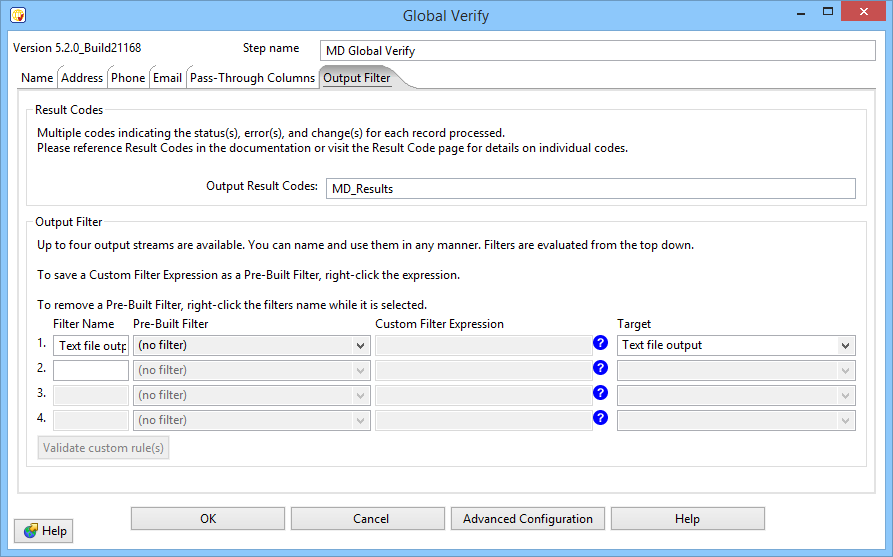Open the Pass-Through Columns tab

252,78
